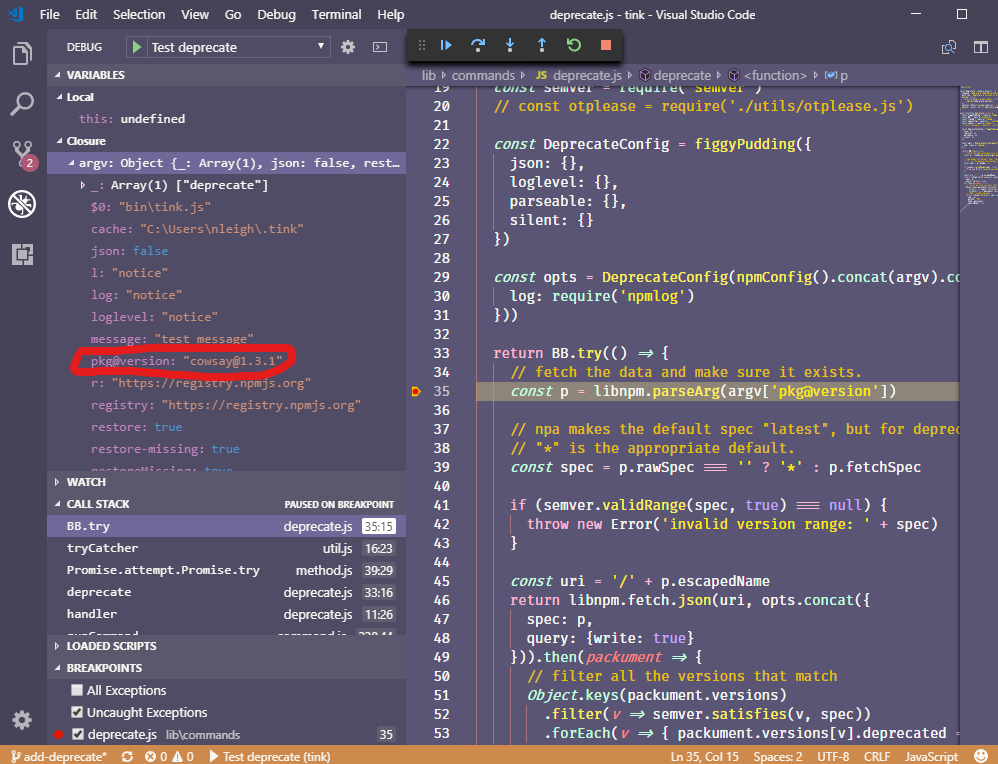Open the Debug view icon
This screenshot has height=764, width=998.
click(x=22, y=204)
